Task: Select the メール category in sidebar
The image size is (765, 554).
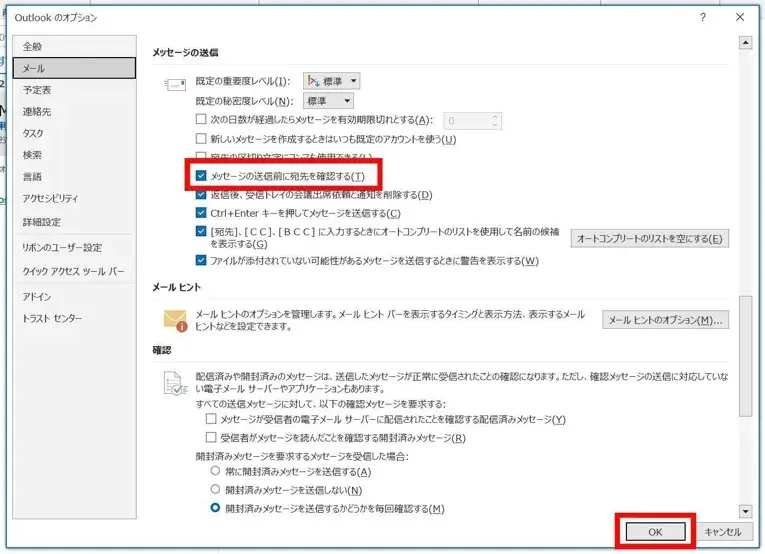Action: [x=74, y=68]
